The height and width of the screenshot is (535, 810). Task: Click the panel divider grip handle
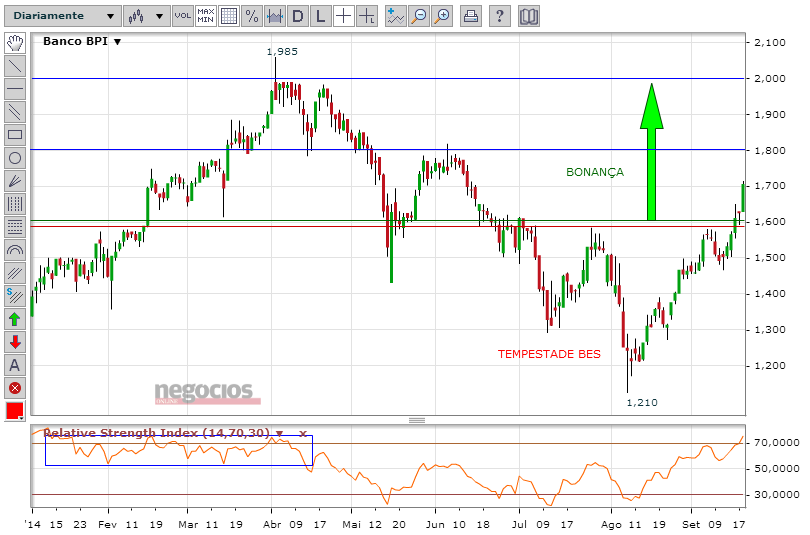tap(417, 420)
